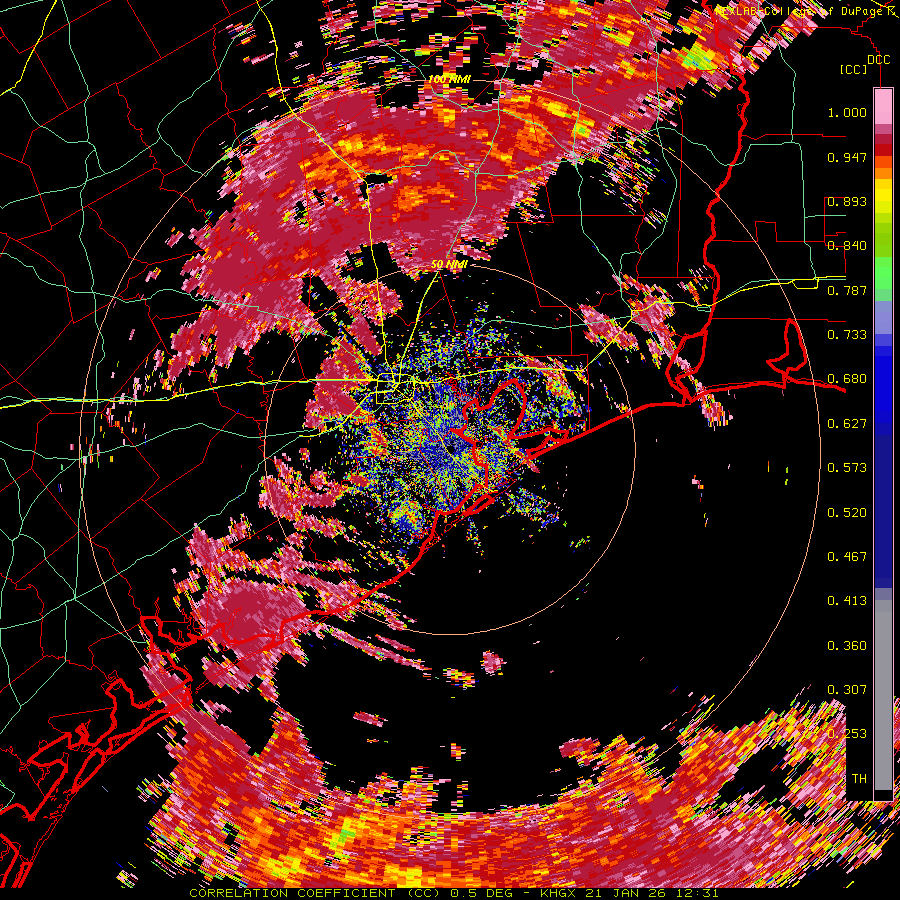The height and width of the screenshot is (900, 900).
Task: Click the 0.253 legend value
Action: pyautogui.click(x=847, y=734)
